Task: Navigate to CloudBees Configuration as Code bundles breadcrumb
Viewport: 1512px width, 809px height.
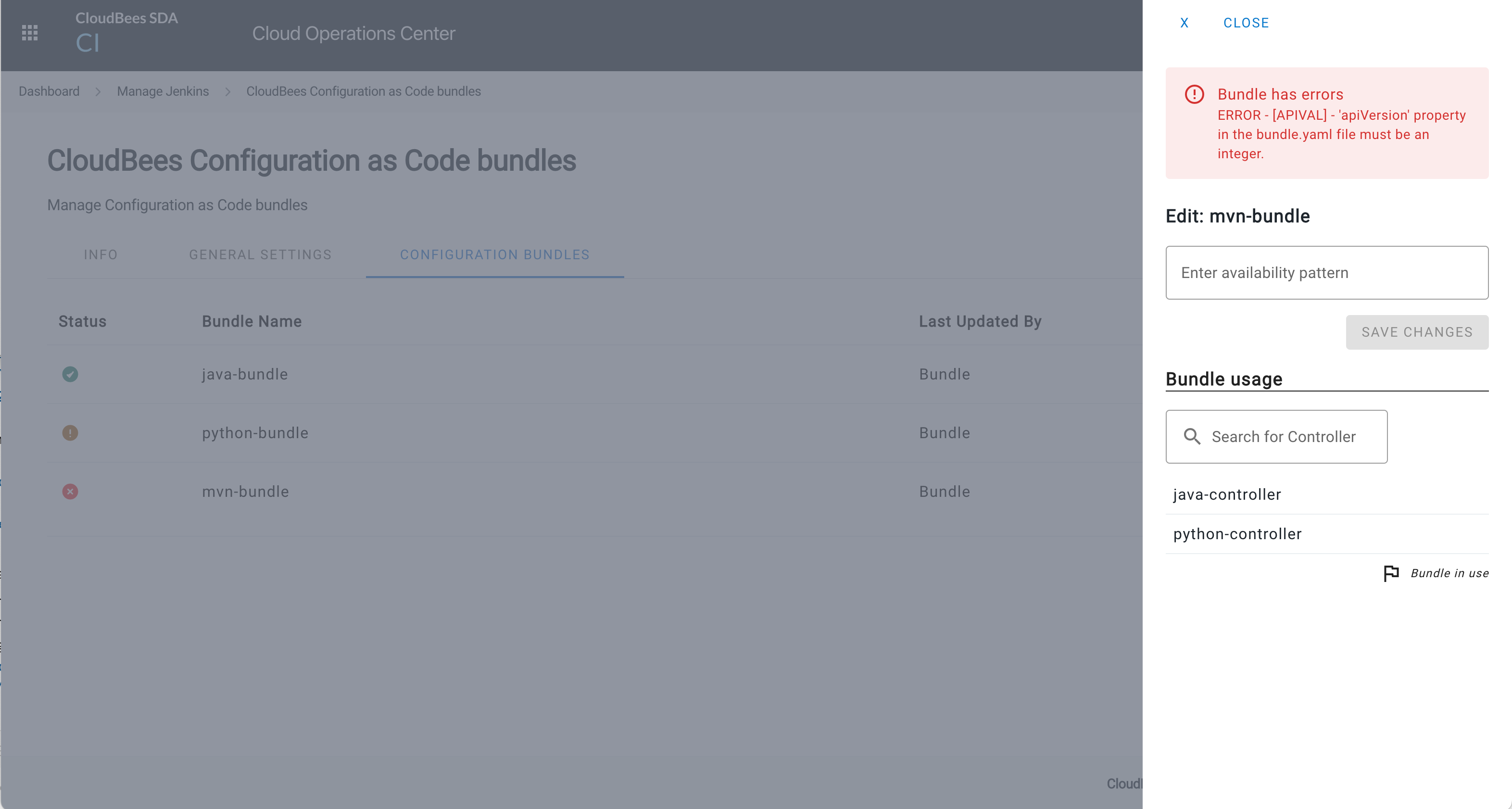Action: [364, 91]
